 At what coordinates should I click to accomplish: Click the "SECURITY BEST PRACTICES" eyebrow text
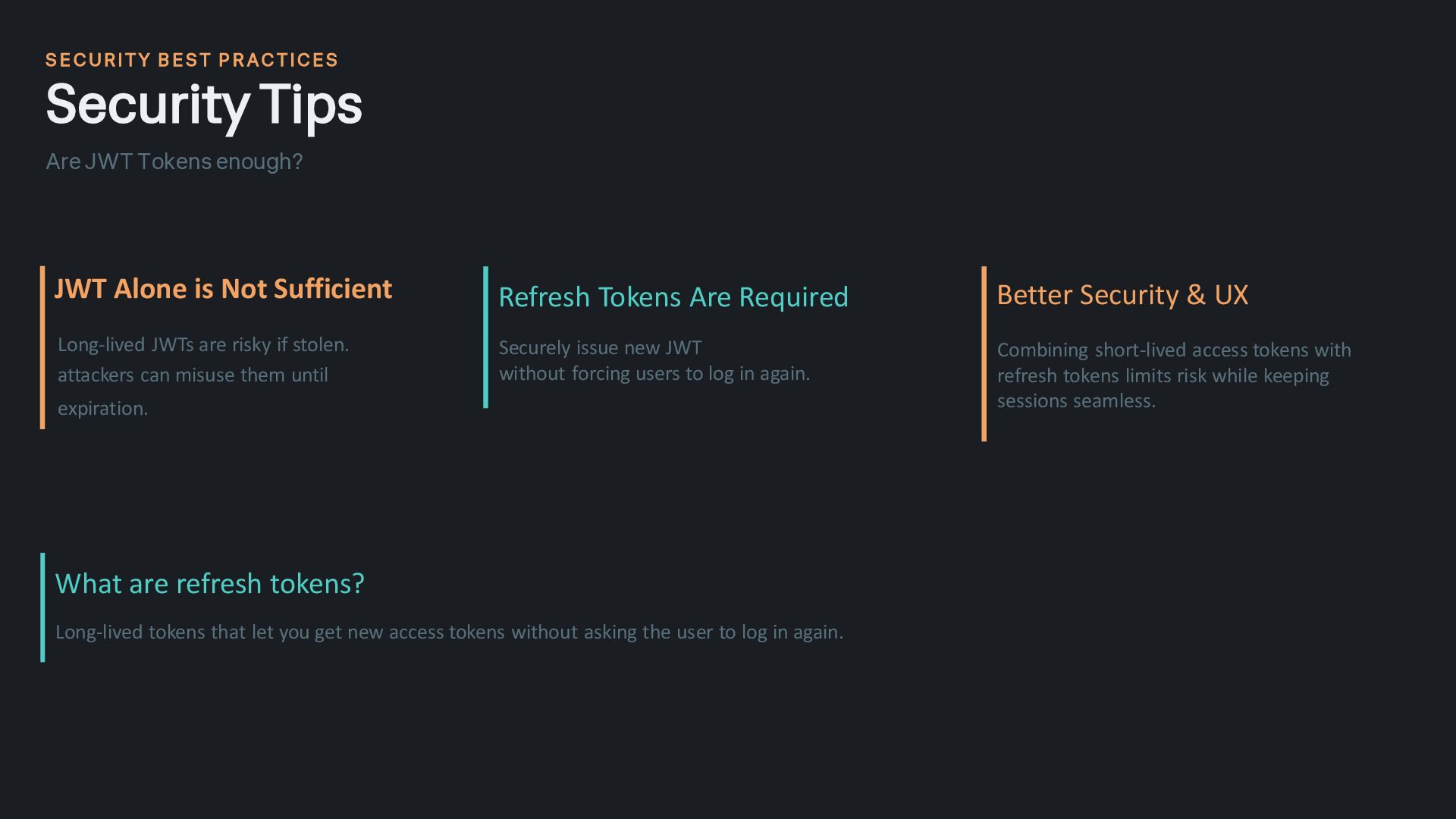click(192, 60)
